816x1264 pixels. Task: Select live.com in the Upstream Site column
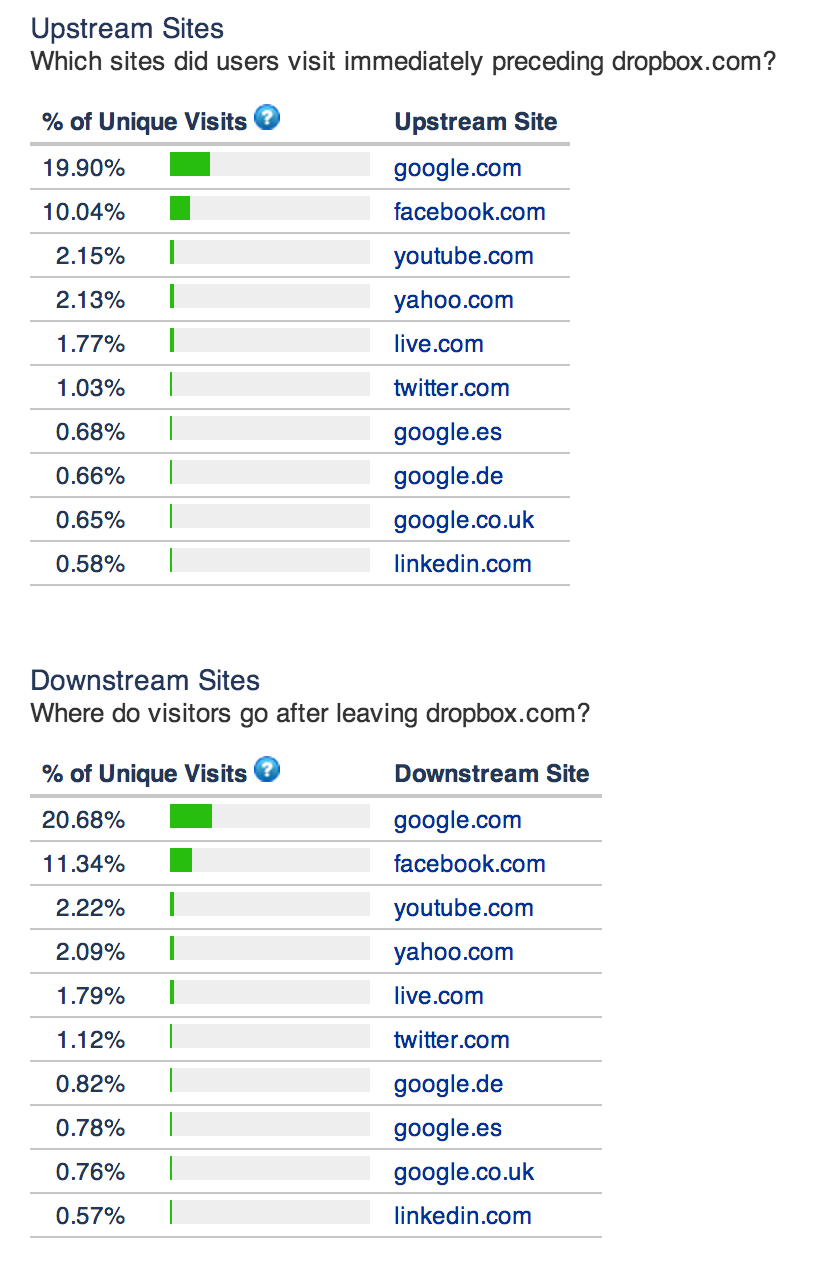[439, 344]
